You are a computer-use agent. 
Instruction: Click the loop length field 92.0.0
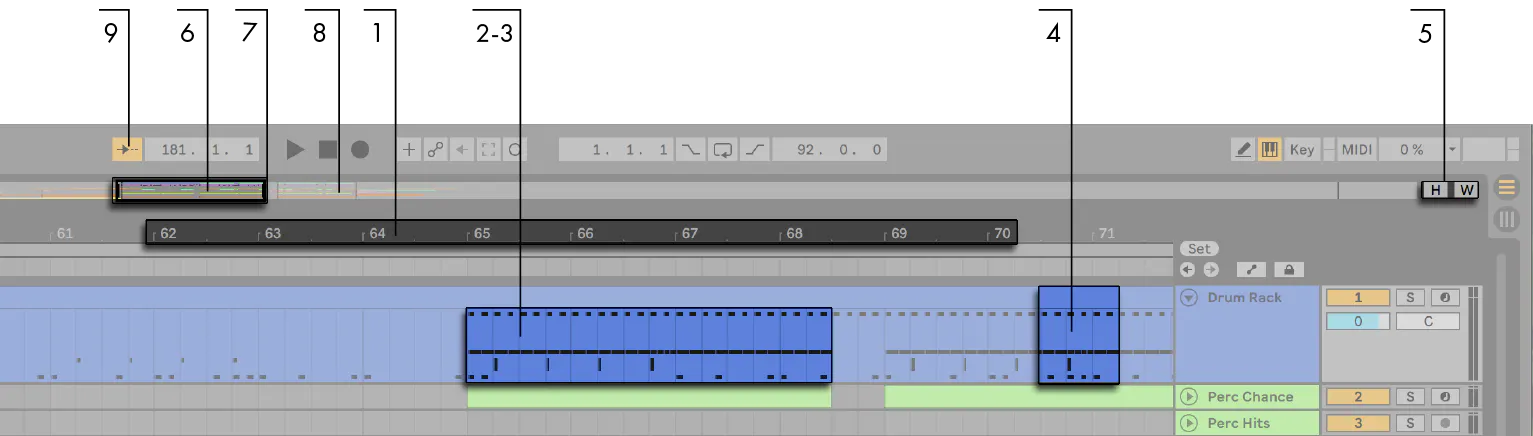(829, 150)
